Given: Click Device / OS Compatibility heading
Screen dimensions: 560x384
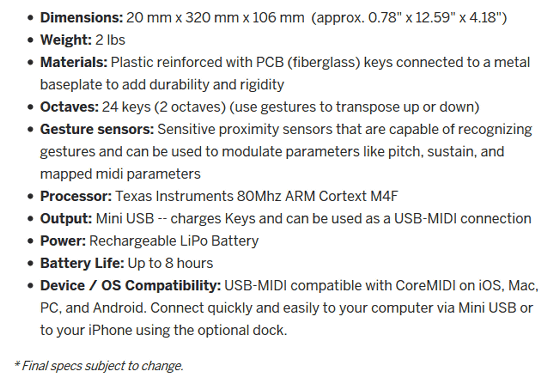Looking at the screenshot, I should (x=130, y=285).
